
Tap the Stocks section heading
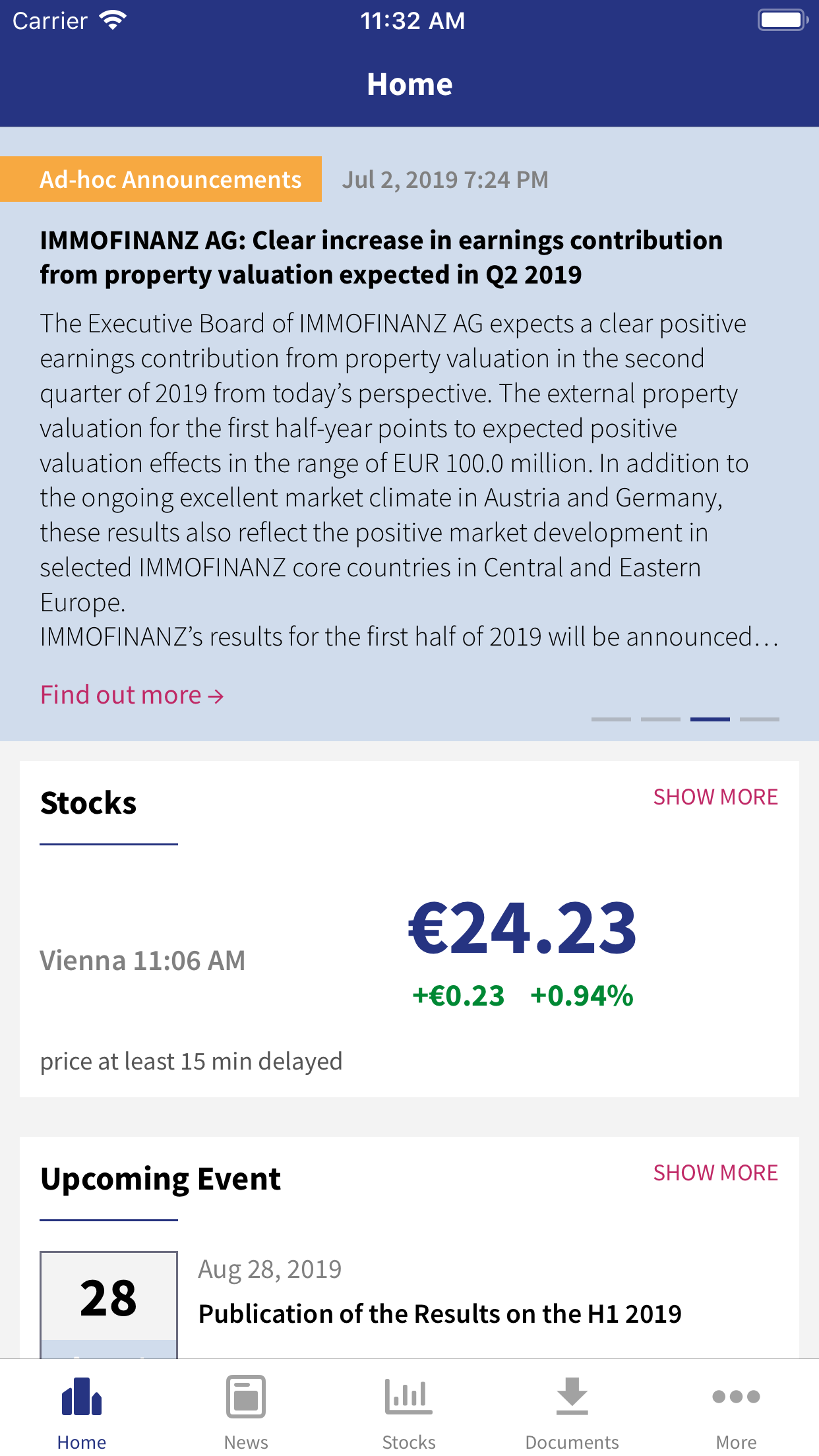click(x=88, y=803)
